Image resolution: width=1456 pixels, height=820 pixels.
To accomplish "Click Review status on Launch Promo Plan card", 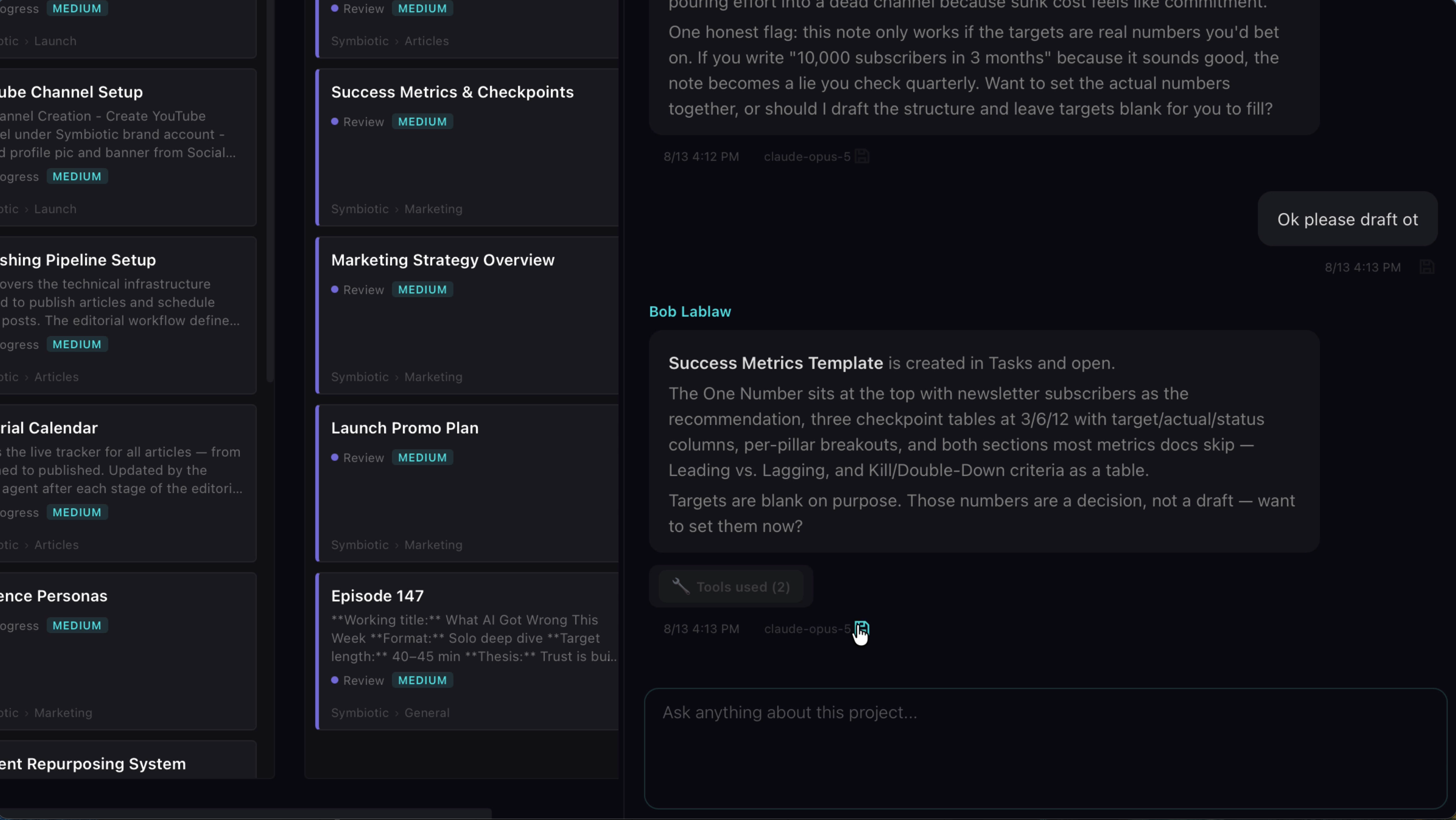I will click(358, 458).
